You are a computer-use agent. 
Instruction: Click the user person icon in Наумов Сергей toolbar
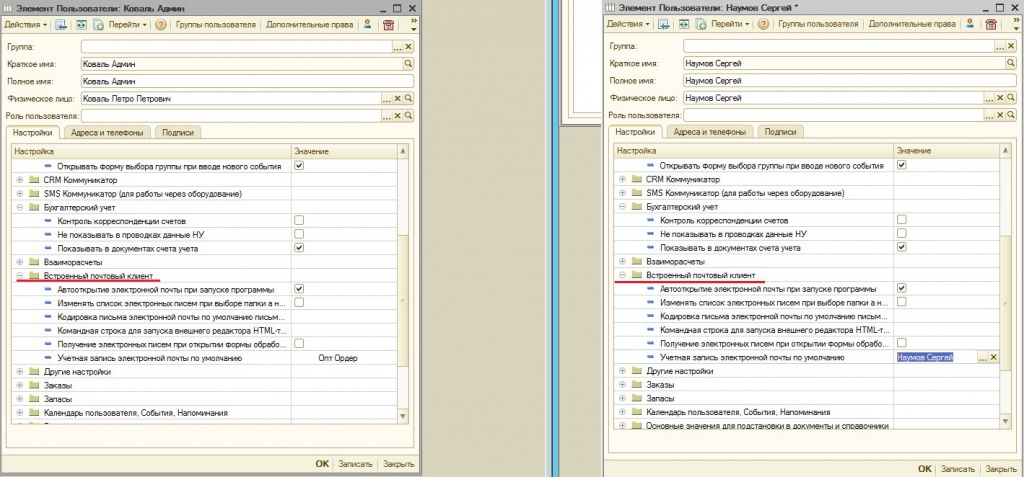[x=970, y=25]
